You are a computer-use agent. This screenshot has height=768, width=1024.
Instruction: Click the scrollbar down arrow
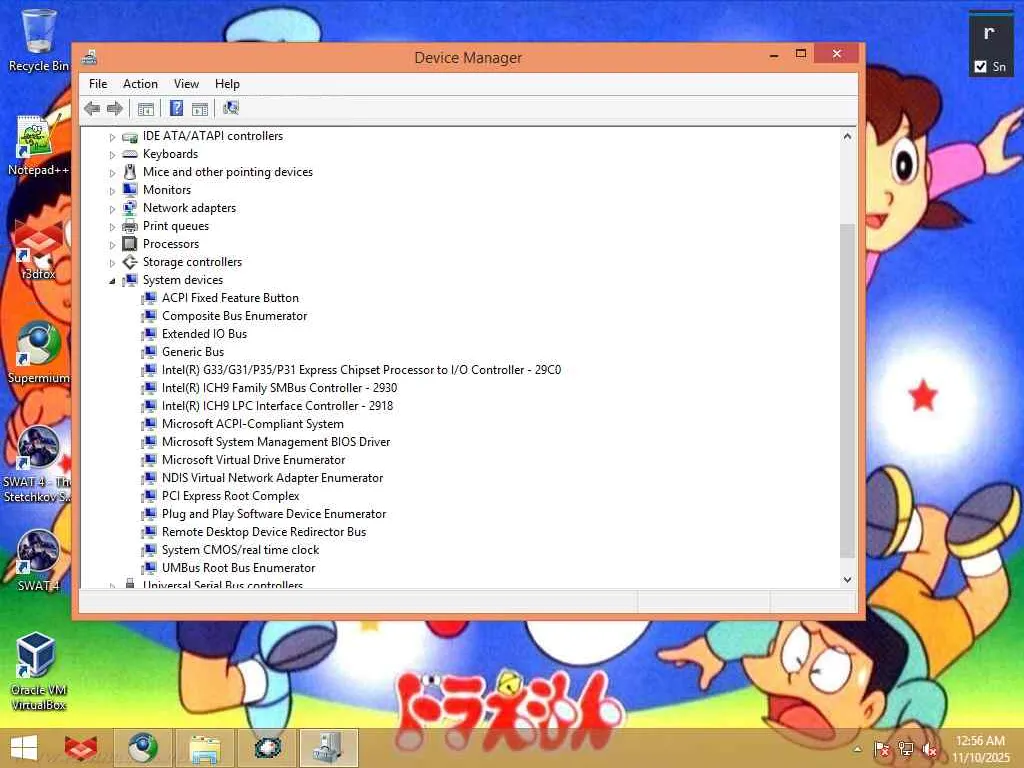click(847, 579)
